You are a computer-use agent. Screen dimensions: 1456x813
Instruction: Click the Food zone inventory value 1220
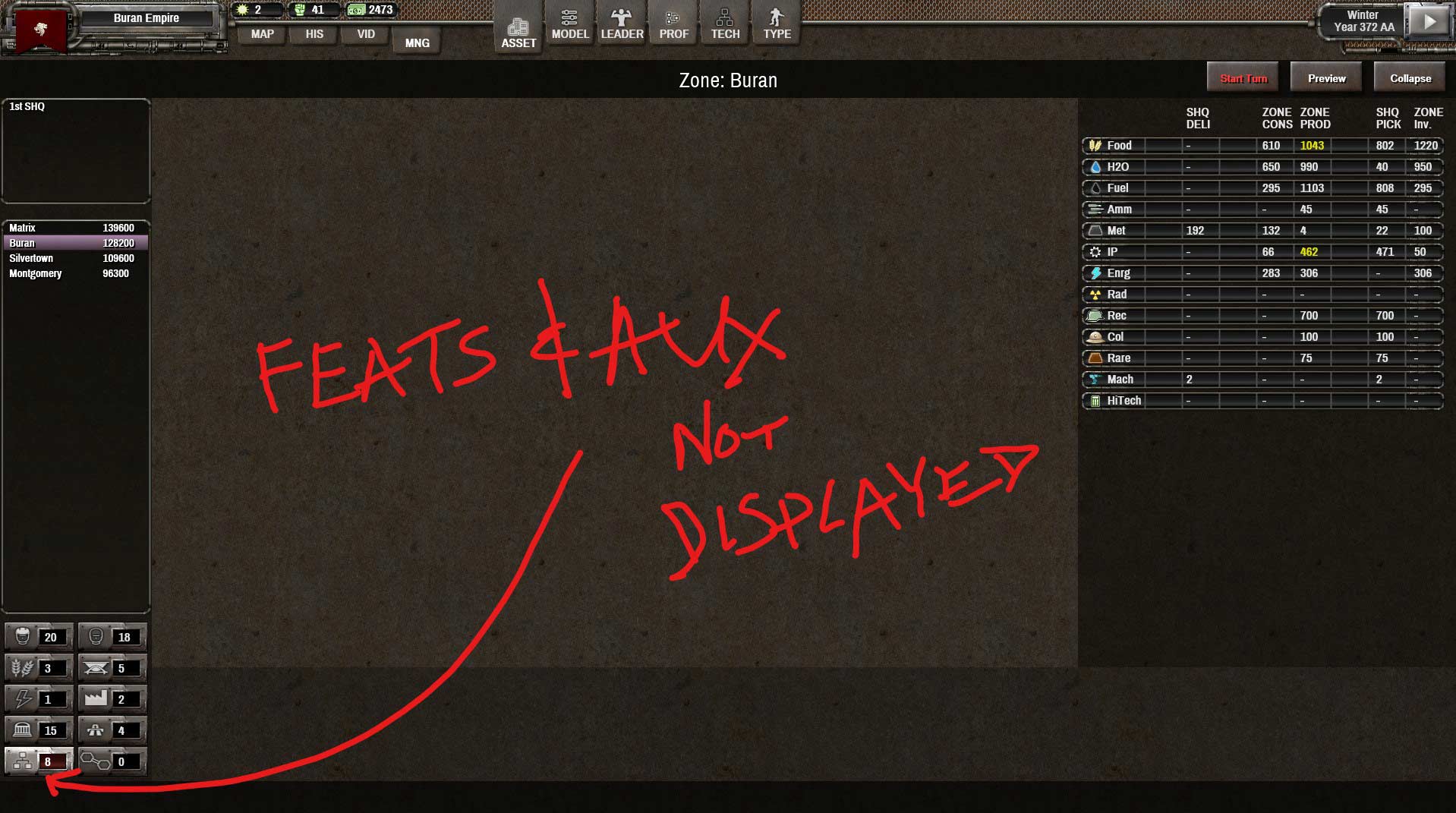[x=1426, y=145]
